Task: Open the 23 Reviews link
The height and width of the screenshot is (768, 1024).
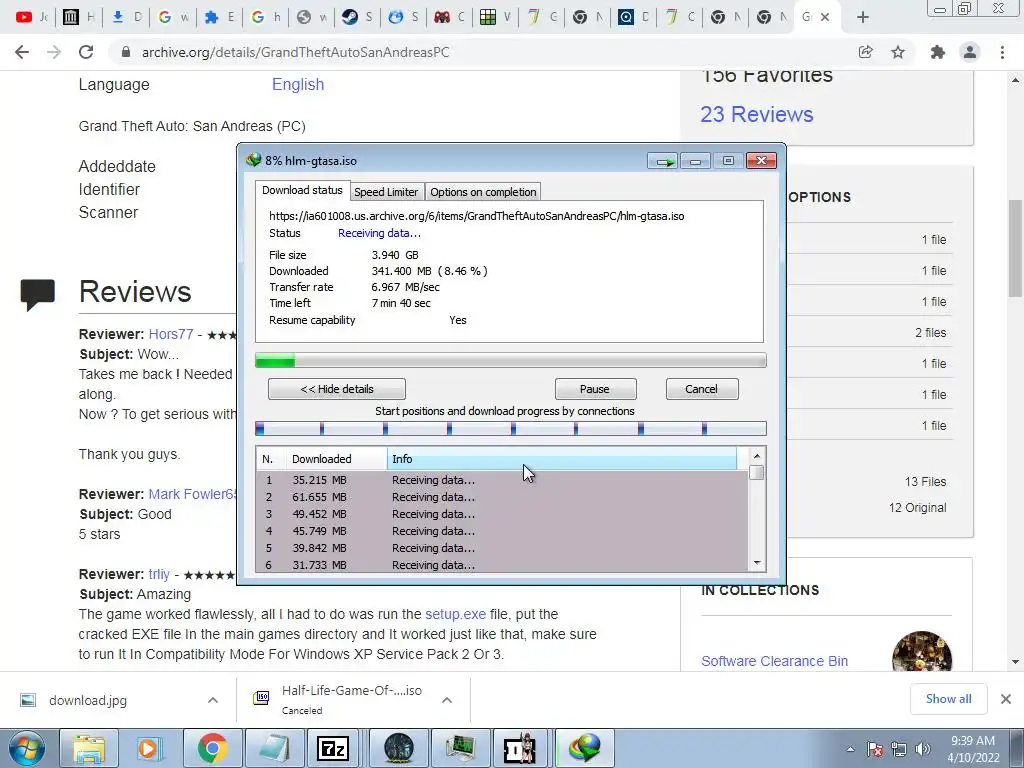Action: pyautogui.click(x=757, y=114)
